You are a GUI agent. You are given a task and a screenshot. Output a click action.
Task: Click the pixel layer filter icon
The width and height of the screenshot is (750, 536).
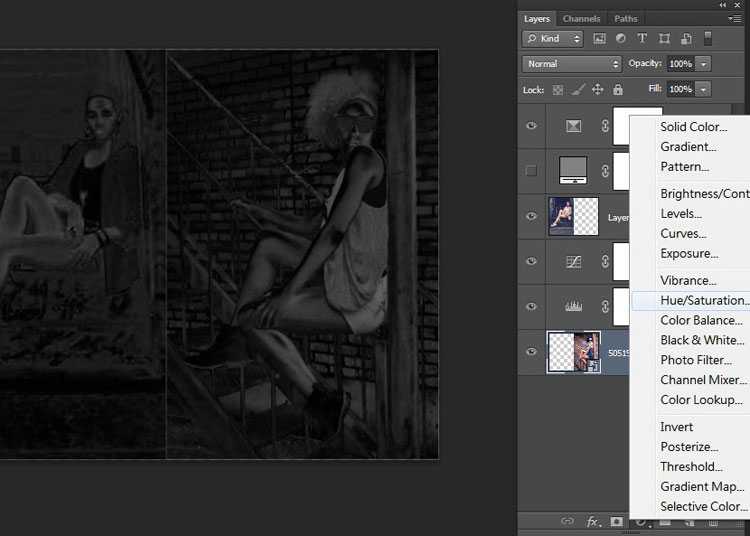(x=600, y=39)
